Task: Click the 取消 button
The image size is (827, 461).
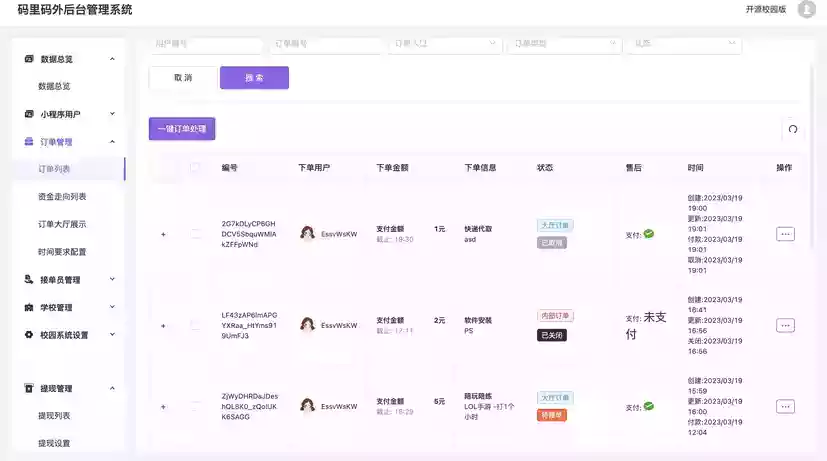Action: pos(183,78)
